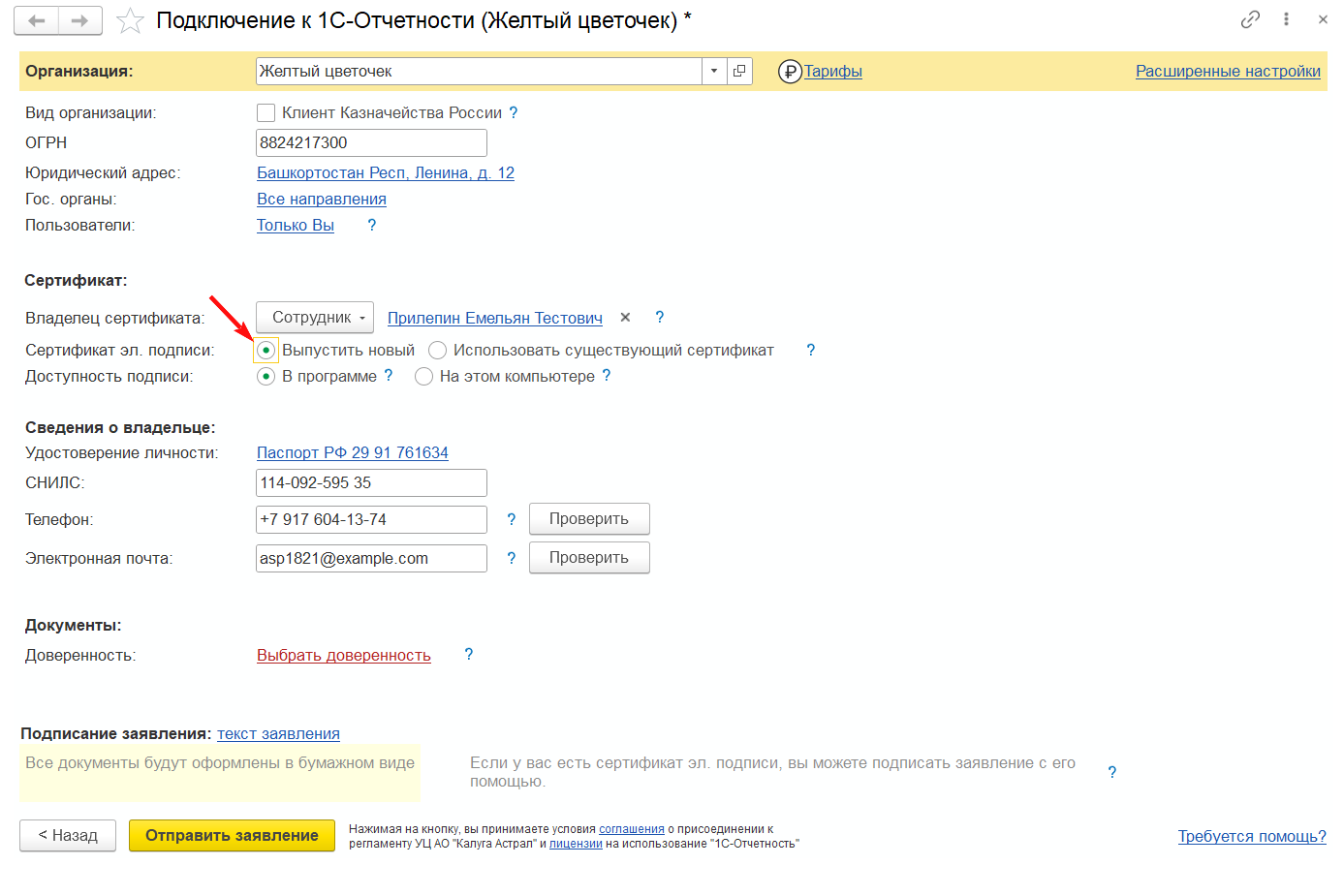1344x896 pixels.
Task: Click the Электронная почта input field
Action: coord(371,558)
